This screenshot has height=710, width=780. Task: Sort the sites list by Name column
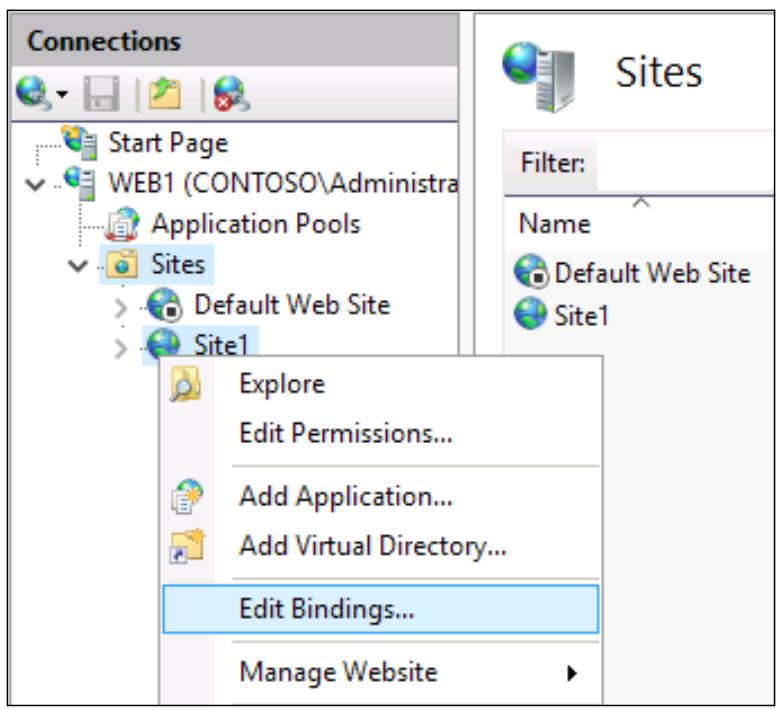pos(555,223)
